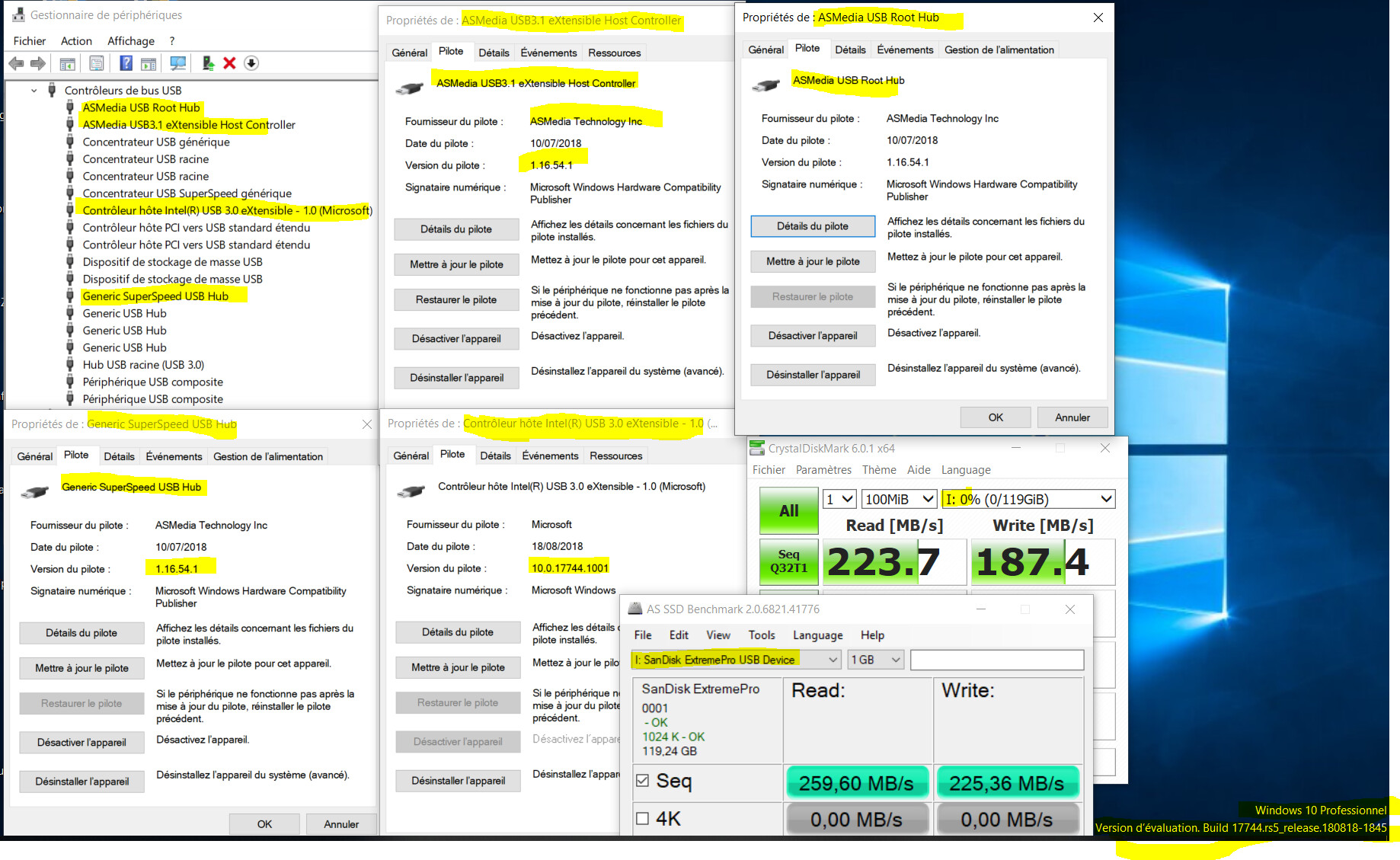Image resolution: width=1400 pixels, height=860 pixels.
Task: Enable the 4K test checkbox in AS SSD
Action: pyautogui.click(x=642, y=818)
